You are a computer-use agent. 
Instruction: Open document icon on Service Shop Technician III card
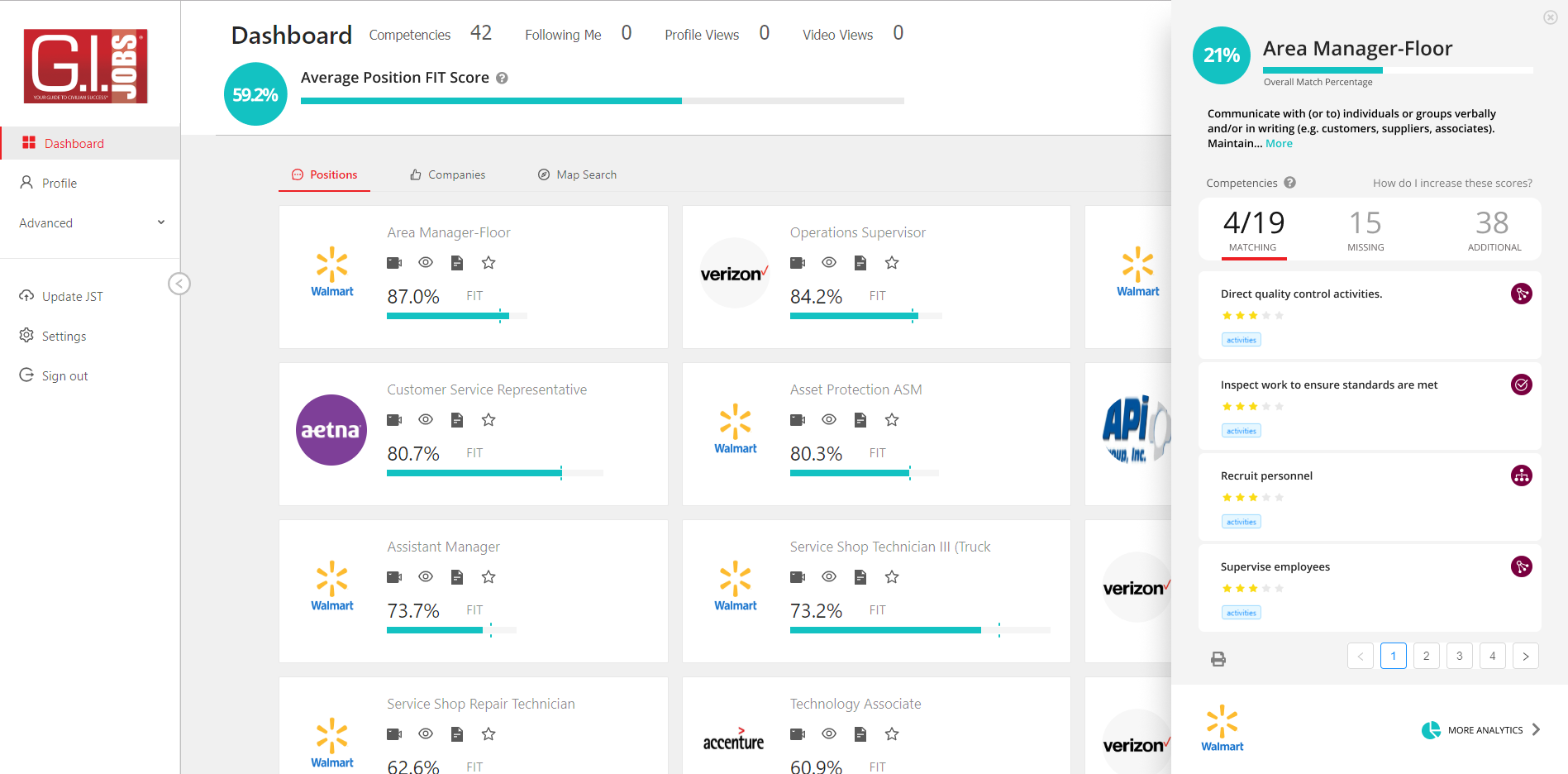860,577
